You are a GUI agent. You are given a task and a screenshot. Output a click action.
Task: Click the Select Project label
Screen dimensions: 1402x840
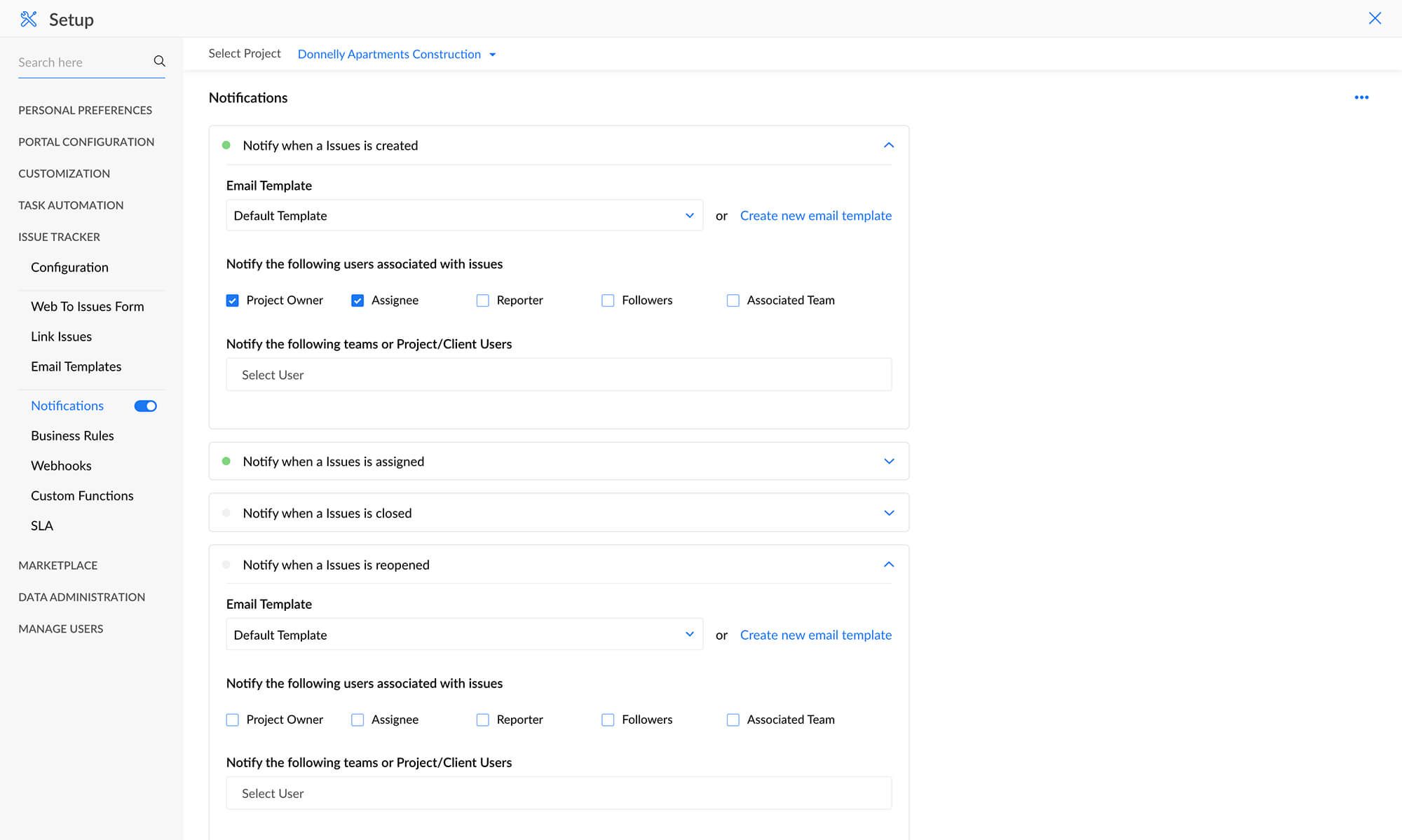pos(245,53)
